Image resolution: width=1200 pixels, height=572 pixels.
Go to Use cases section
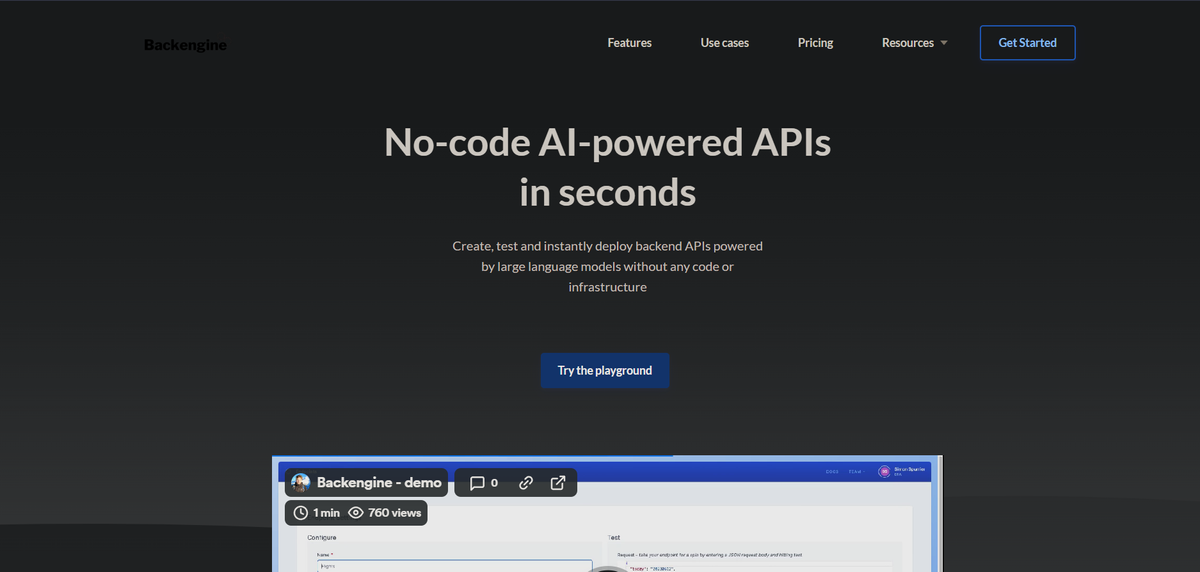coord(724,43)
